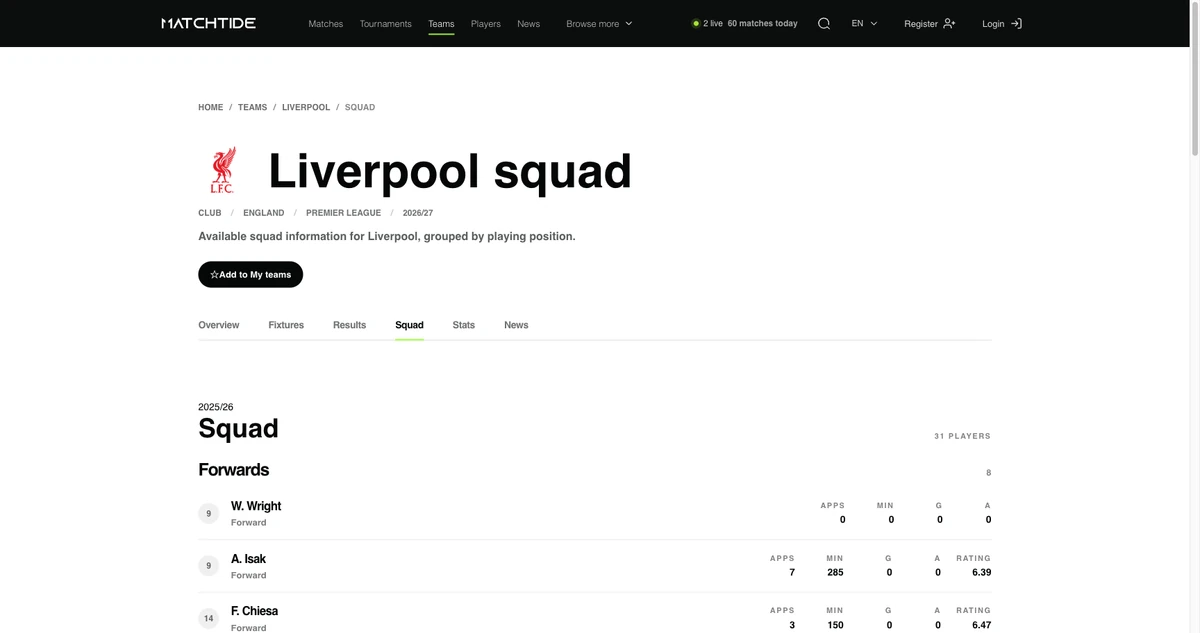Click the MATCHTIDE logo
This screenshot has width=1200, height=633.
(x=208, y=23)
